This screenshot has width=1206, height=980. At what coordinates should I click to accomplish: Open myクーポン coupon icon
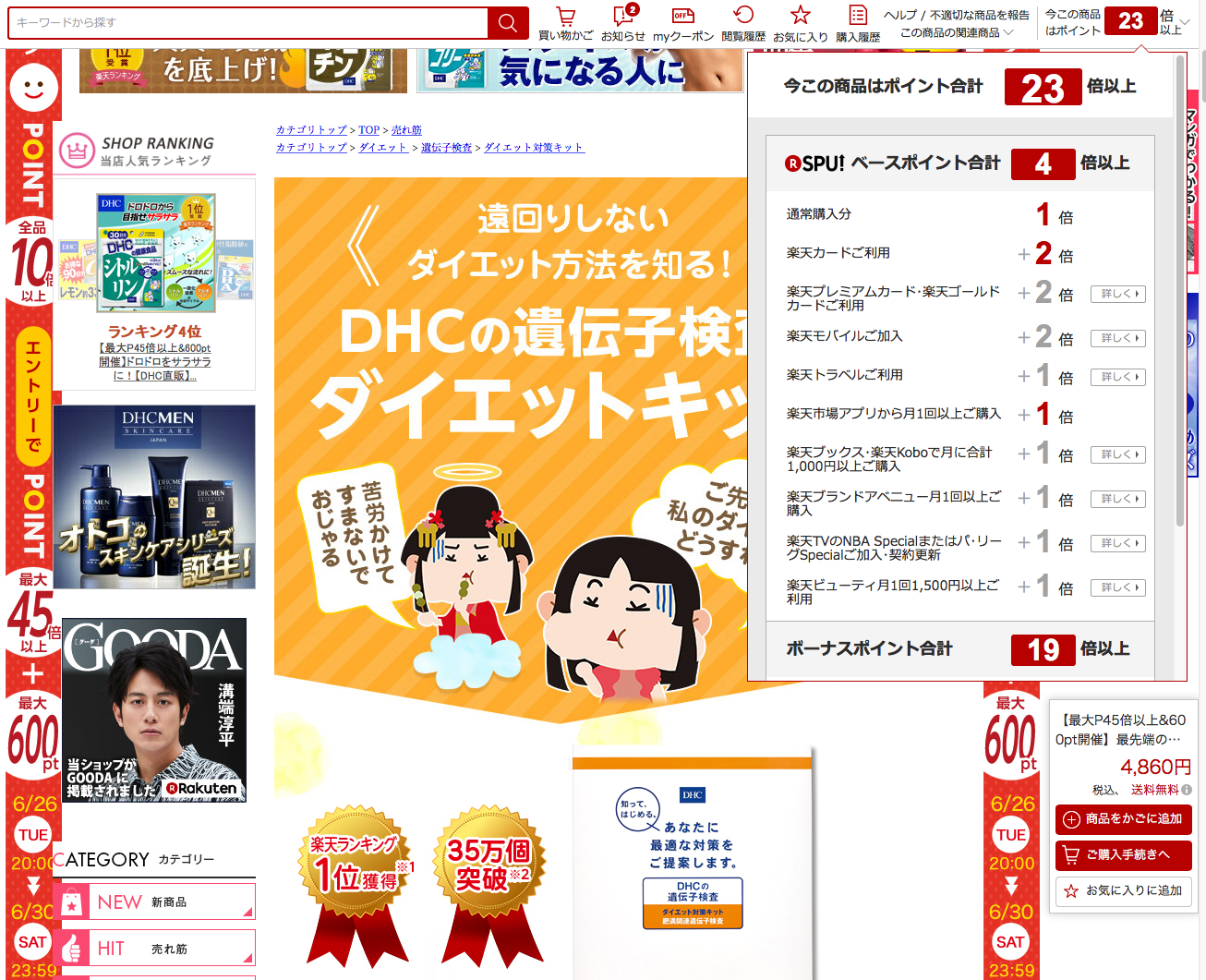683,24
